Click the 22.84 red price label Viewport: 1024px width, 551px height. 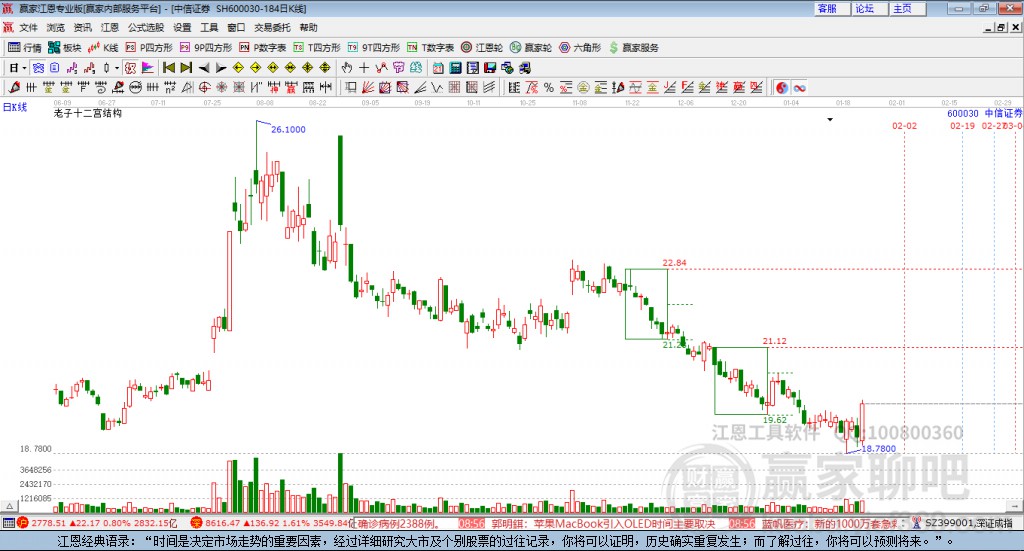pyautogui.click(x=675, y=263)
